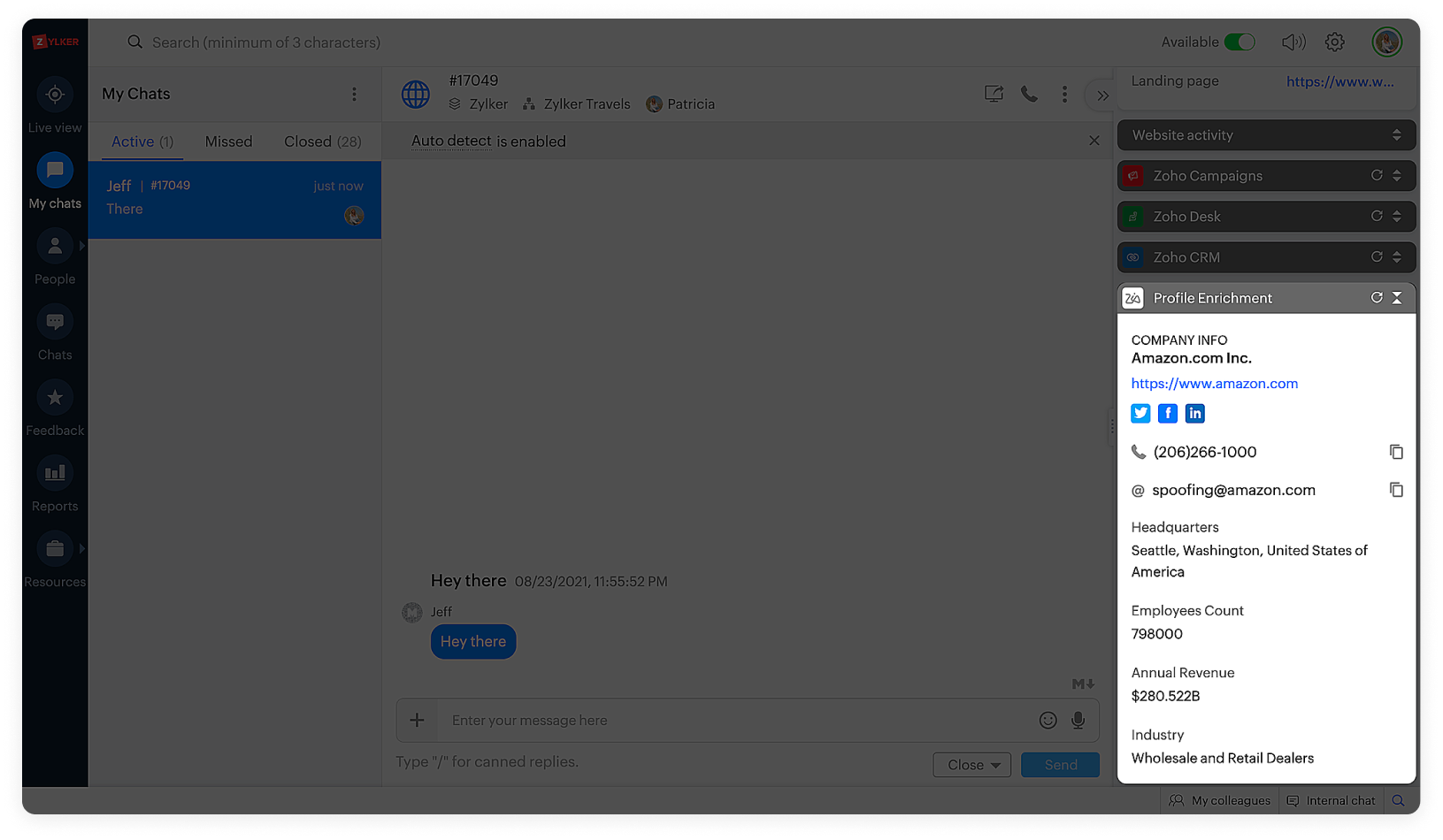Open the attachment plus menu

(417, 721)
